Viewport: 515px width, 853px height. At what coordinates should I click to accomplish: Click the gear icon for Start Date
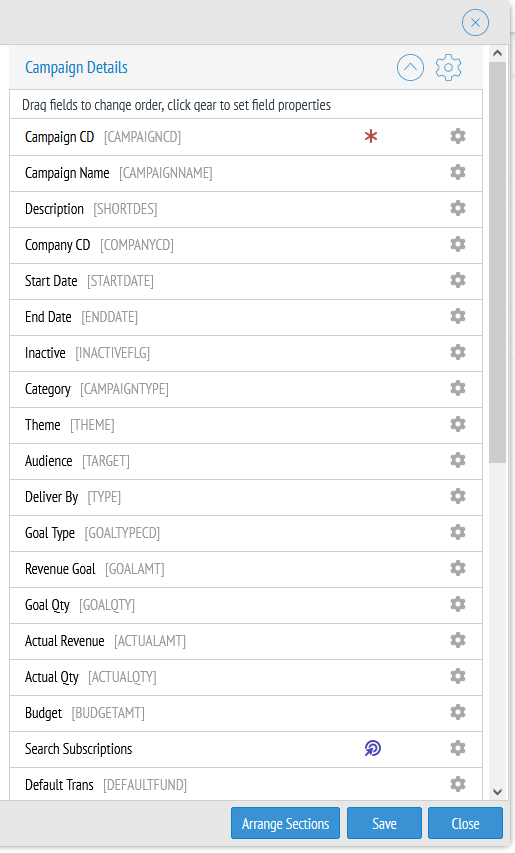click(458, 280)
